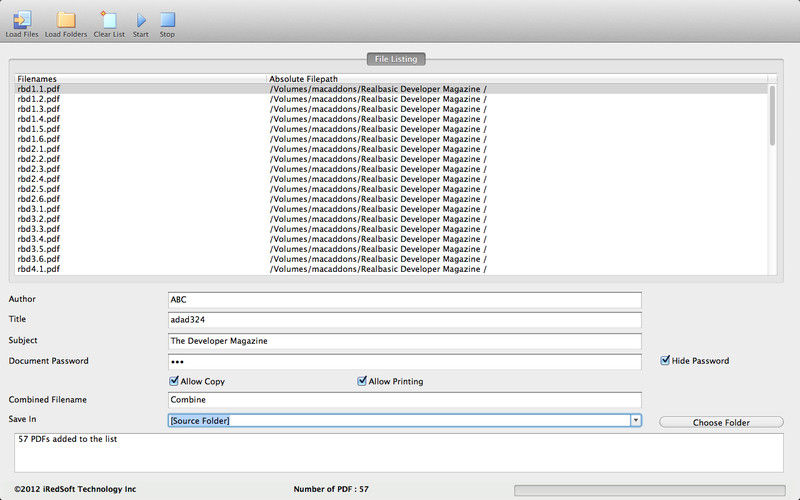Click the Stop toolbar icon
Image resolution: width=800 pixels, height=500 pixels.
167,24
